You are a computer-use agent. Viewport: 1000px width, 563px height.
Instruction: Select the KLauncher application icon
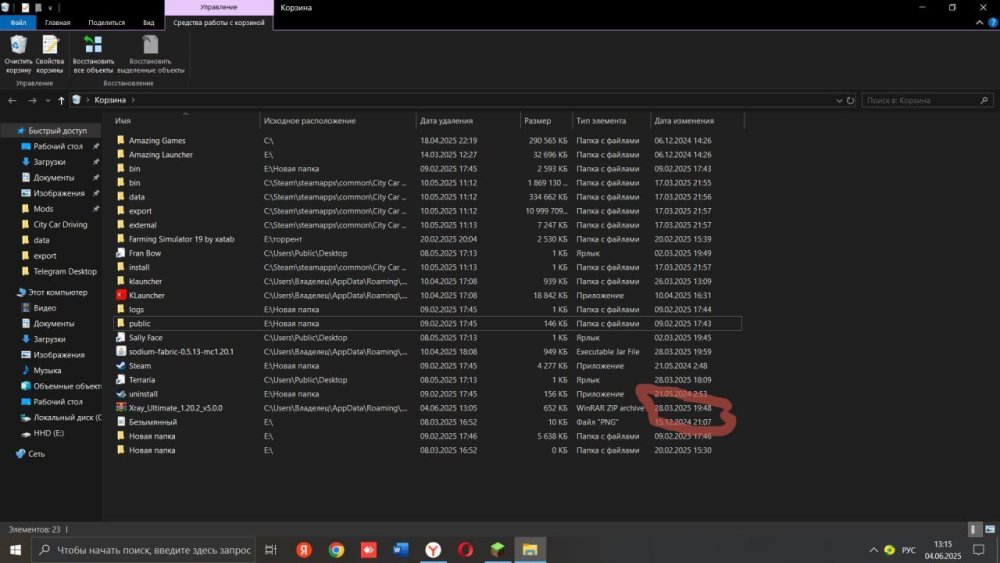click(x=121, y=295)
